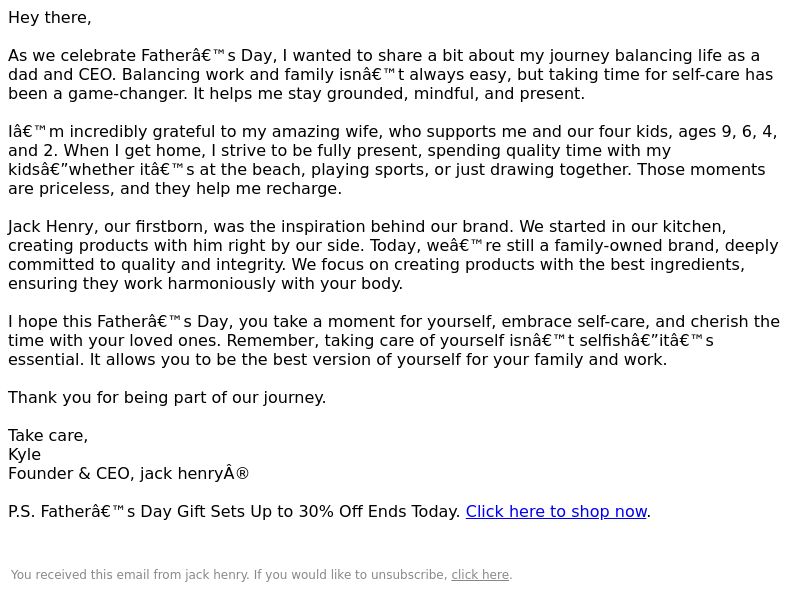Click the 'Founder & CEO, jack henry' line
The height and width of the screenshot is (600, 800).
coord(128,473)
